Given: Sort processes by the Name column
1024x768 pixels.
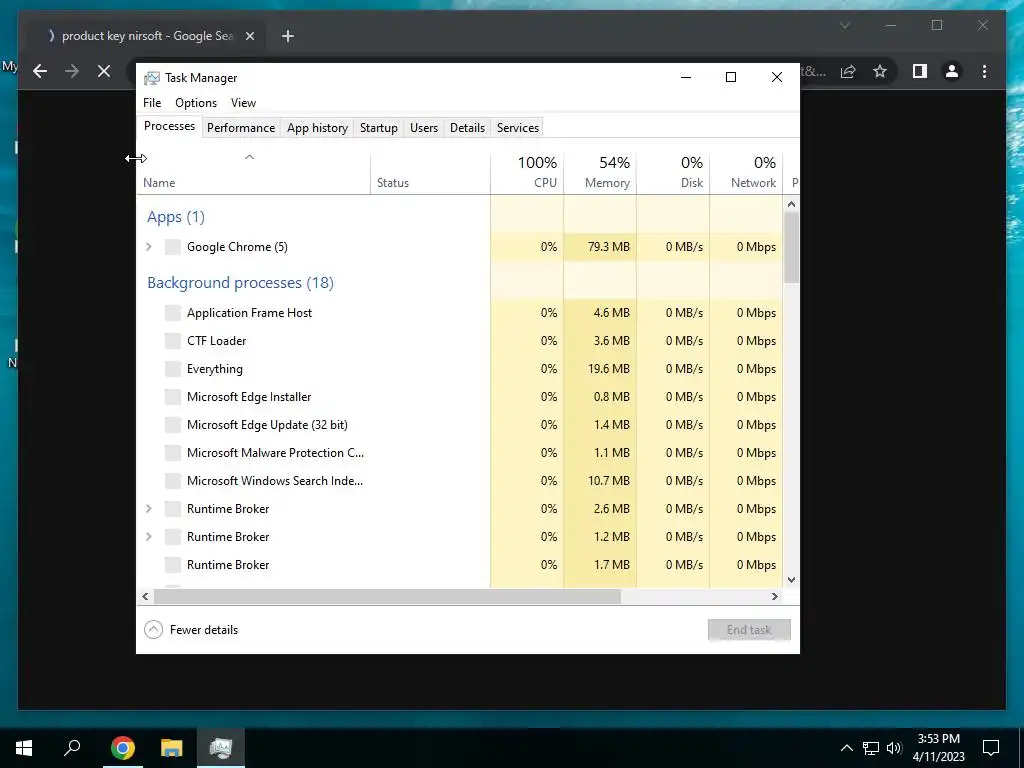Looking at the screenshot, I should [x=254, y=172].
